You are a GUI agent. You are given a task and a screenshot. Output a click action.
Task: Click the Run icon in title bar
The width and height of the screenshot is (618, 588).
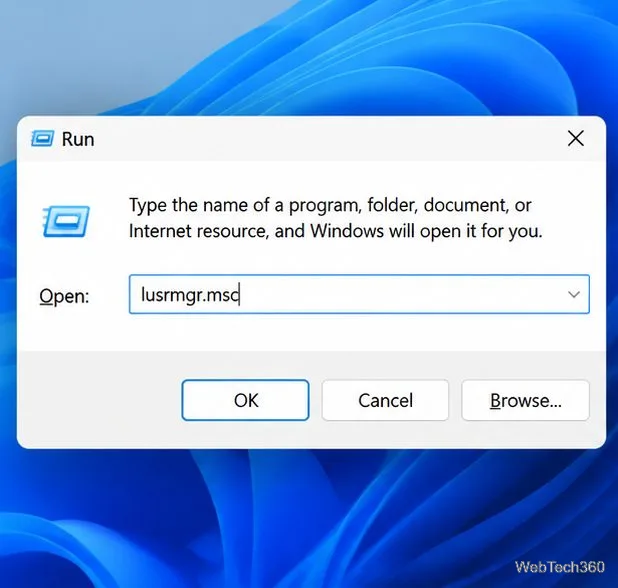pyautogui.click(x=42, y=138)
